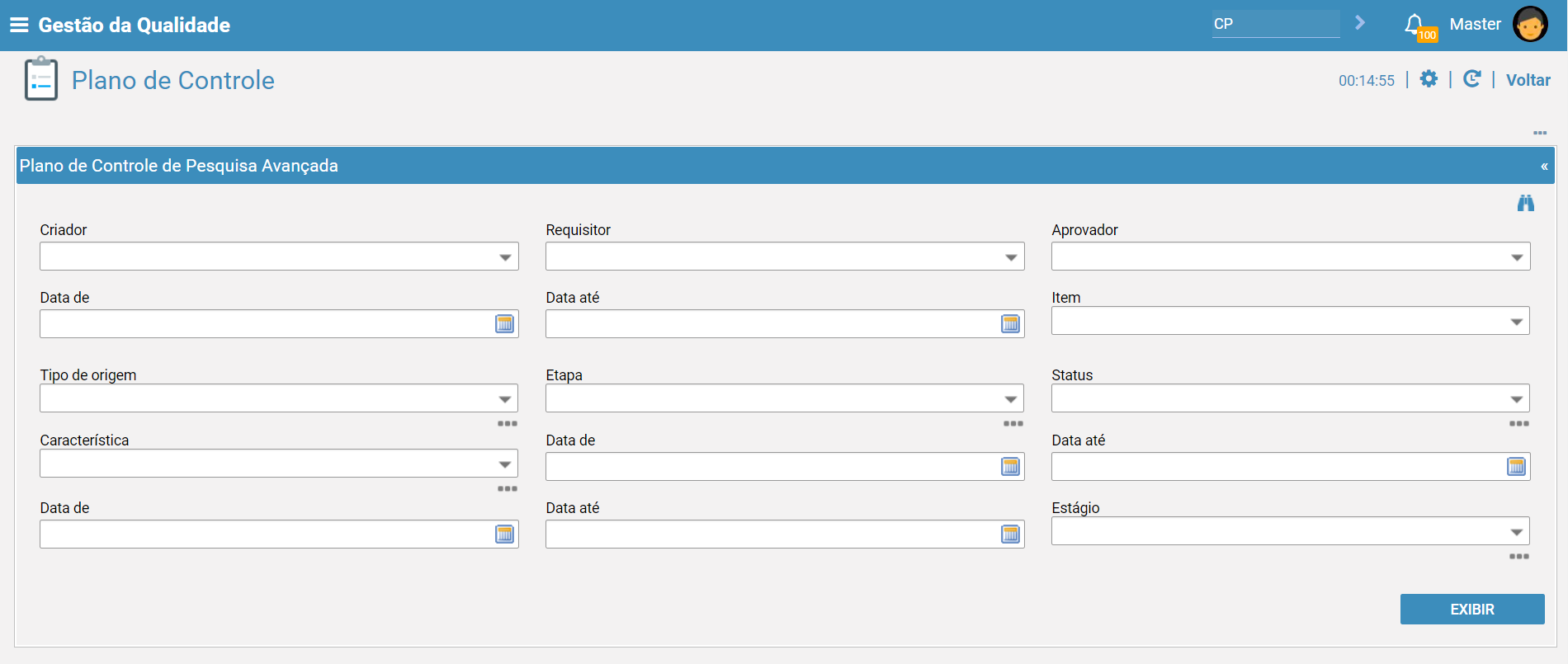Click ellipsis under Status dropdown
Viewport: 1568px width, 664px height.
[1519, 424]
